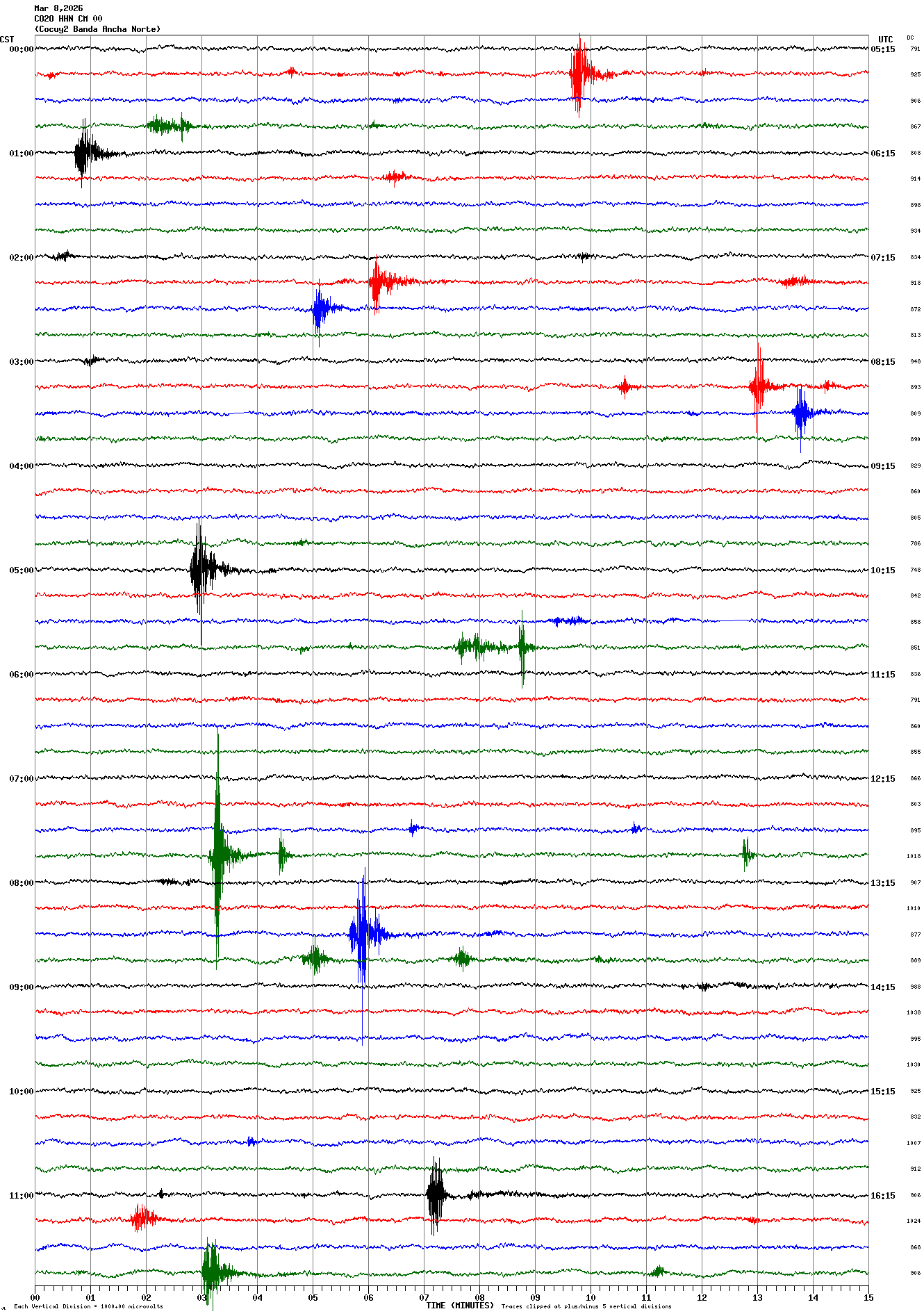This screenshot has height=1316, width=924.
Task: Click the 16:15 UTC time label
Action: 883,1196
